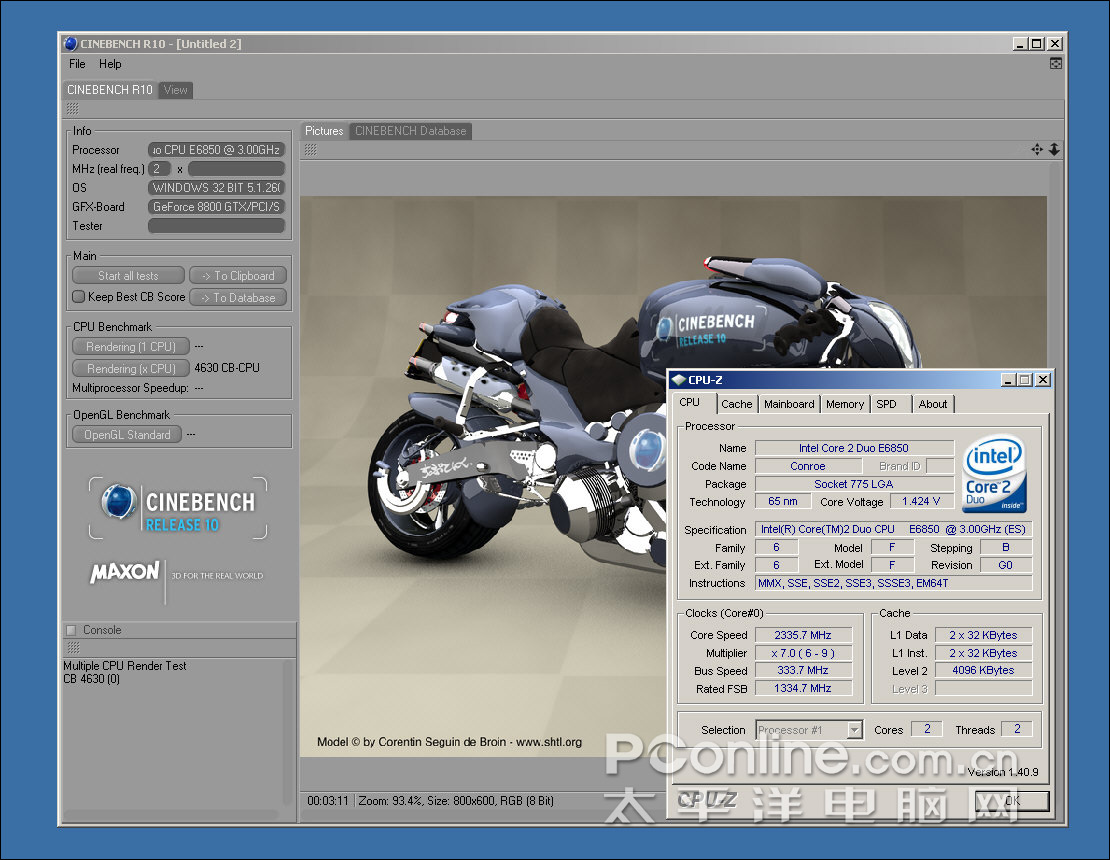
Task: Click render time 00:03:11 in status bar
Action: (x=328, y=801)
